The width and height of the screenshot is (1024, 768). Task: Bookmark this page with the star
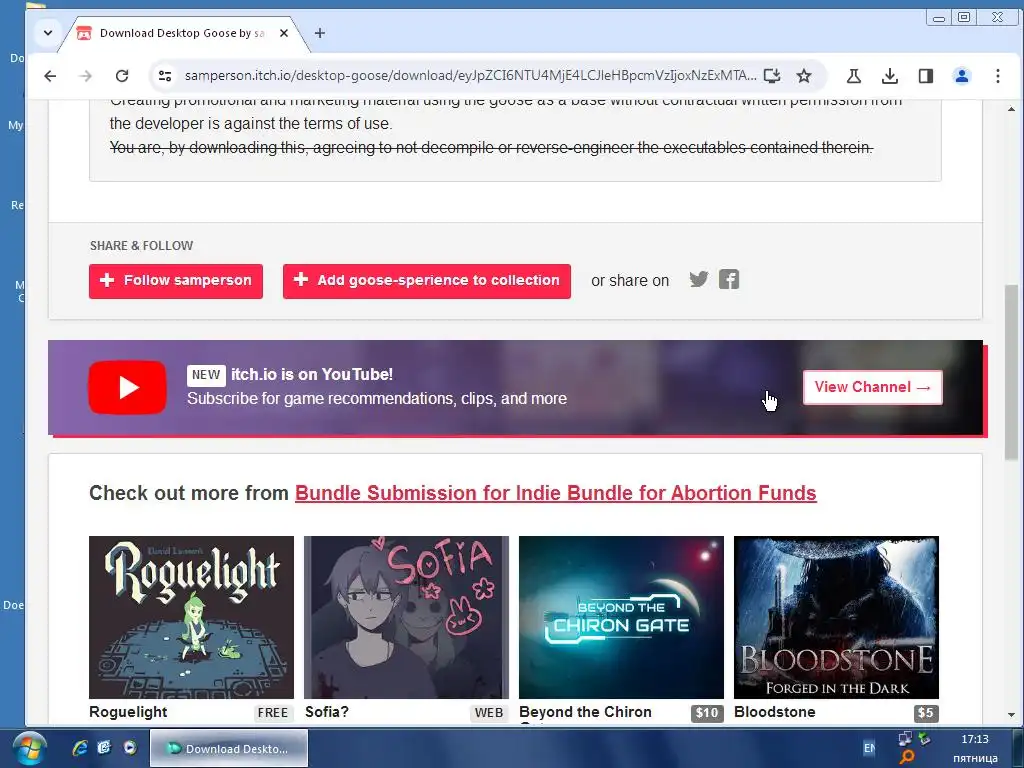pos(804,76)
